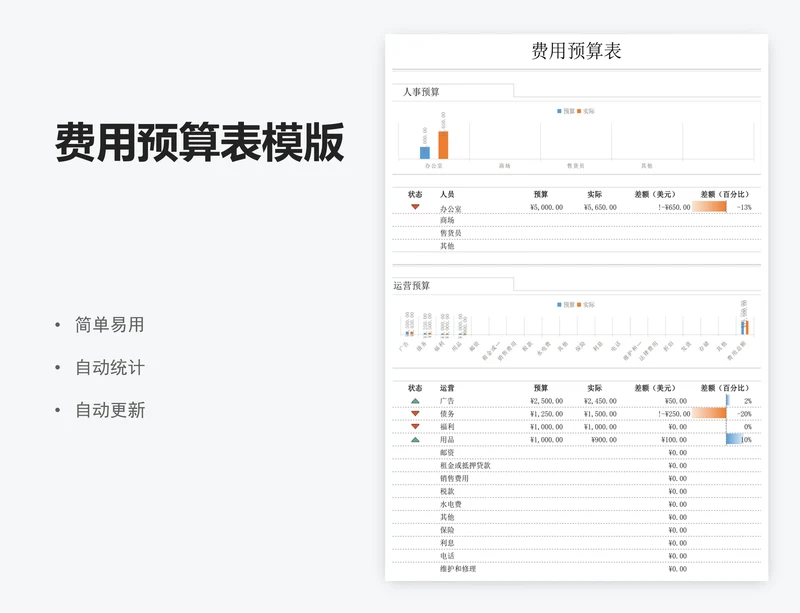Select the ¥1,500.00 actual cell for 债务
This screenshot has height=613, width=800.
coord(600,414)
